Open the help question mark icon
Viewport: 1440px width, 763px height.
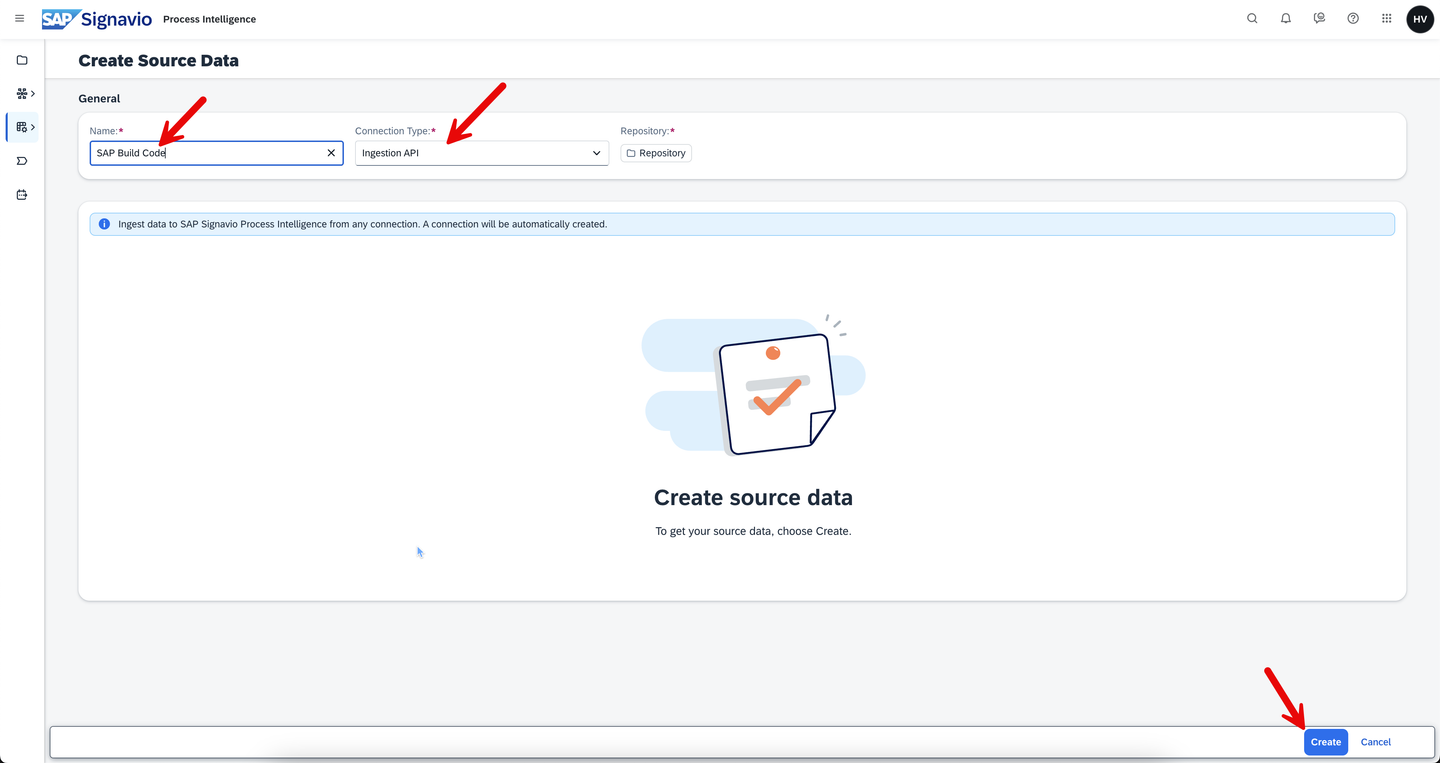click(1353, 19)
